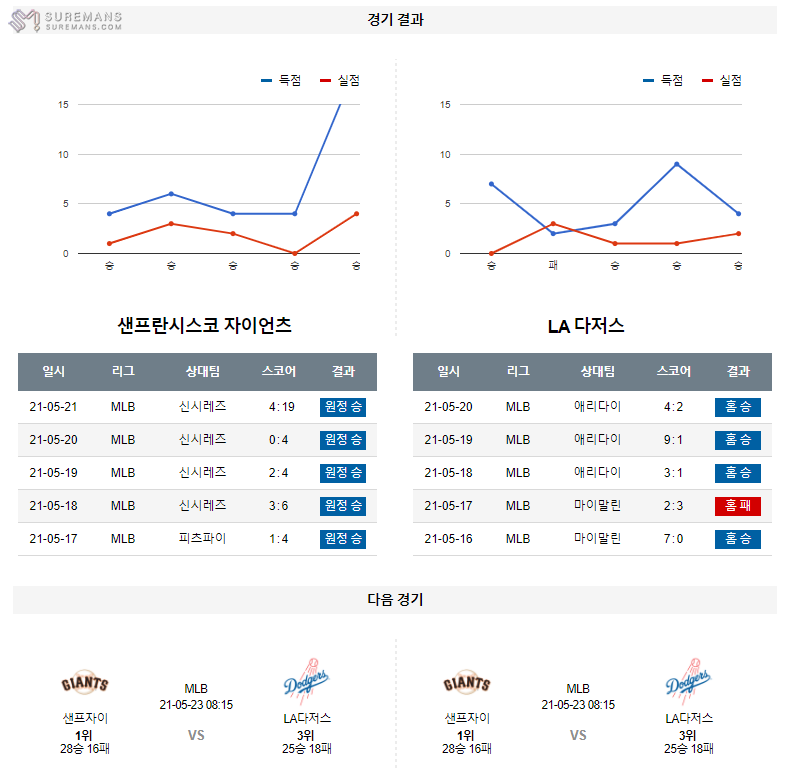Click the 스코어 column header in the Giants table

279,371
